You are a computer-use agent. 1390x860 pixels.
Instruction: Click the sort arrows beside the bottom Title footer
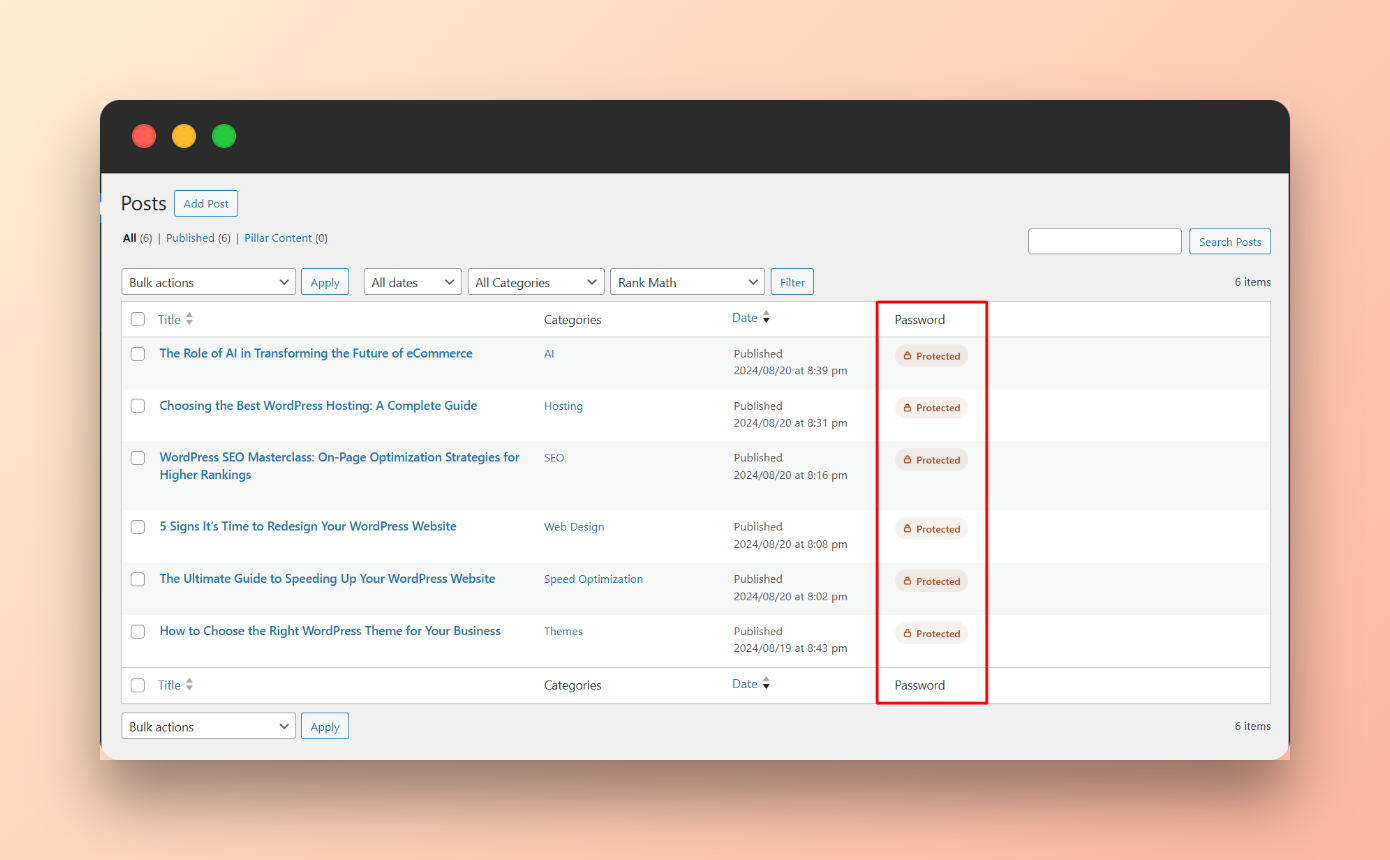190,685
